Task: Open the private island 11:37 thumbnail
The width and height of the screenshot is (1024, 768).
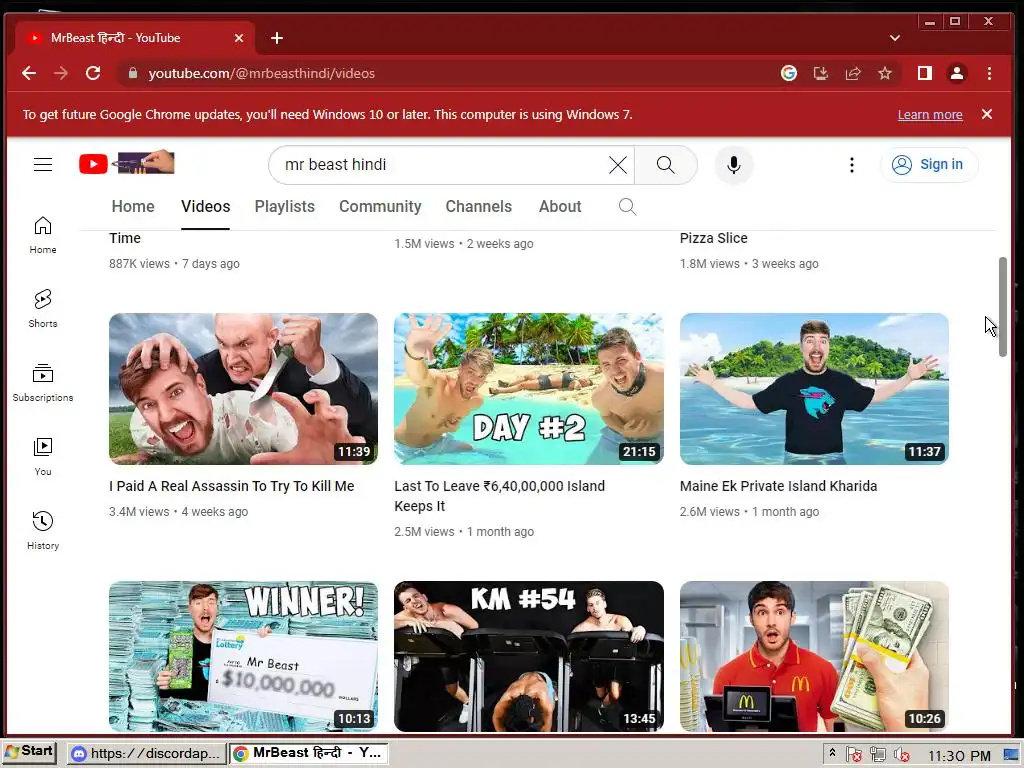Action: point(814,389)
